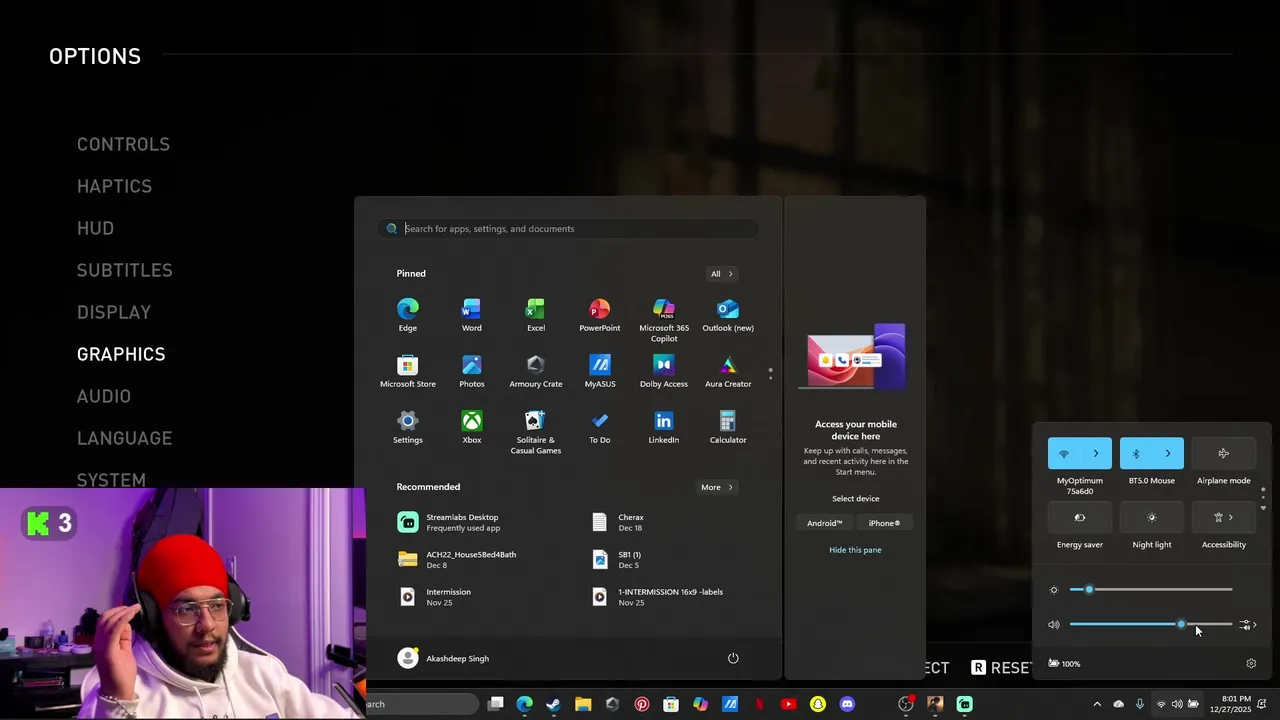
Task: Open quick settings gear icon
Action: tap(1251, 663)
